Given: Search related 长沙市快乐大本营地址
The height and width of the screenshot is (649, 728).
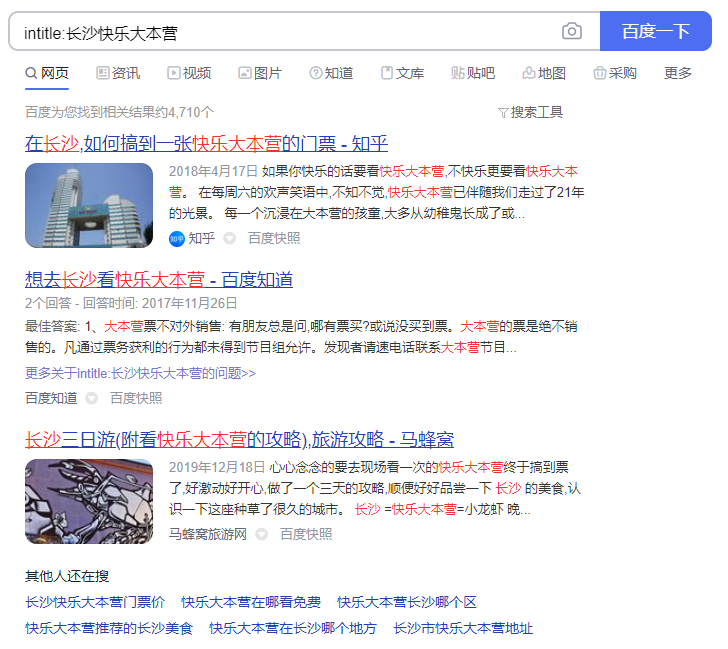Looking at the screenshot, I should pyautogui.click(x=463, y=628).
